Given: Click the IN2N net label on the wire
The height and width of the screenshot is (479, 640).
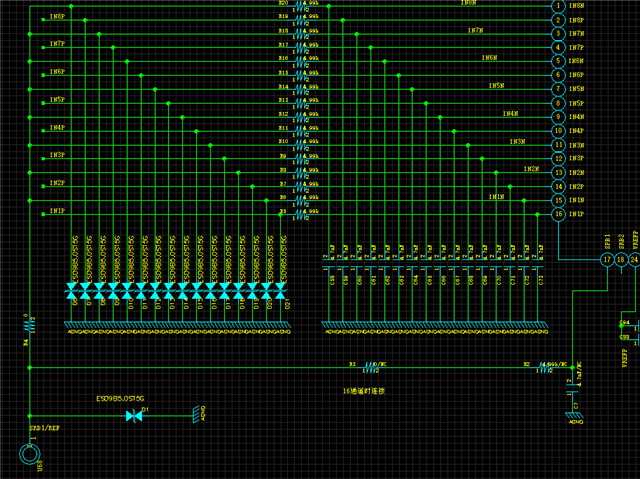Looking at the screenshot, I should 531,169.
